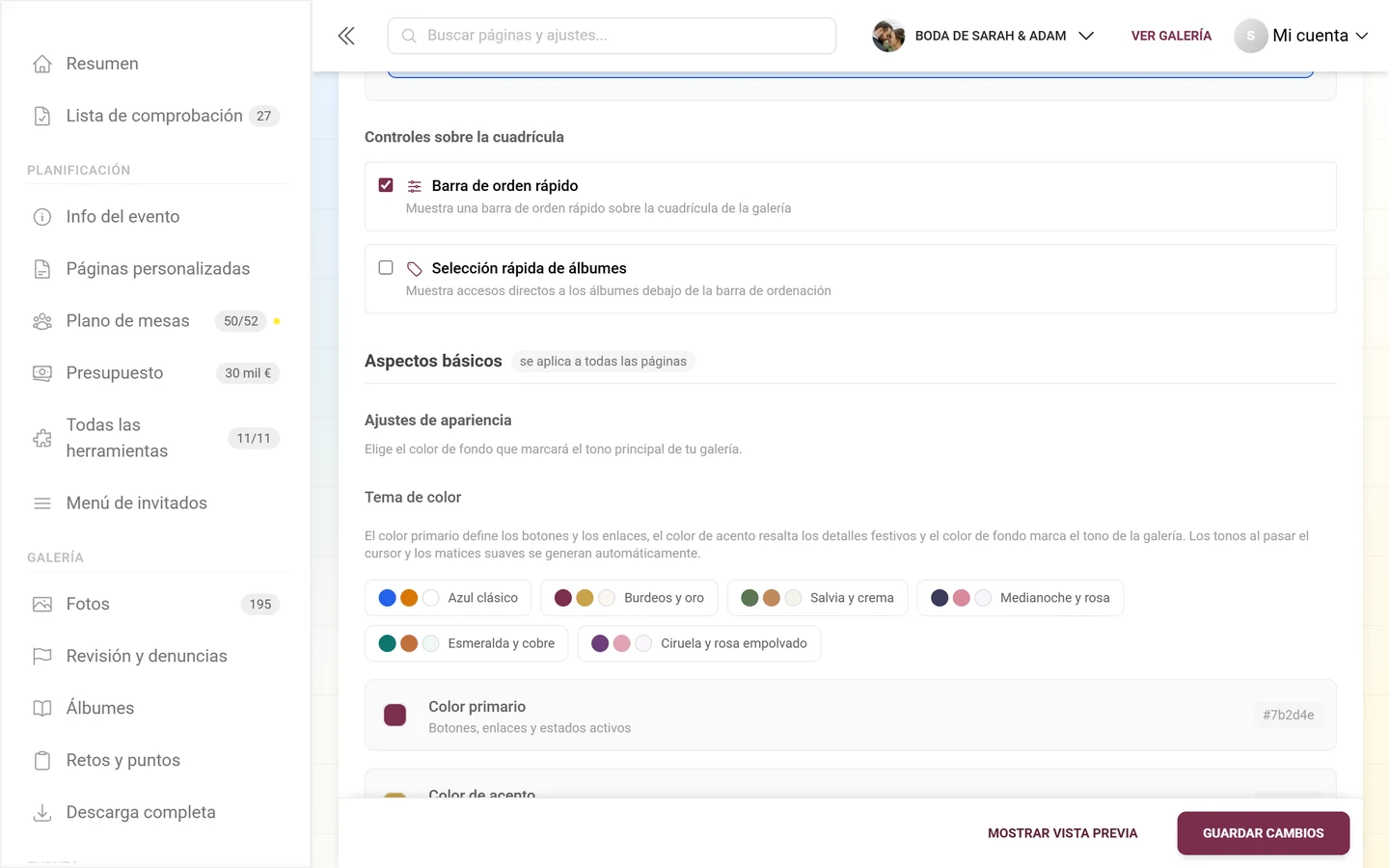
Task: Open the Boda de Sarah & Adam event dropdown
Action: (x=983, y=36)
